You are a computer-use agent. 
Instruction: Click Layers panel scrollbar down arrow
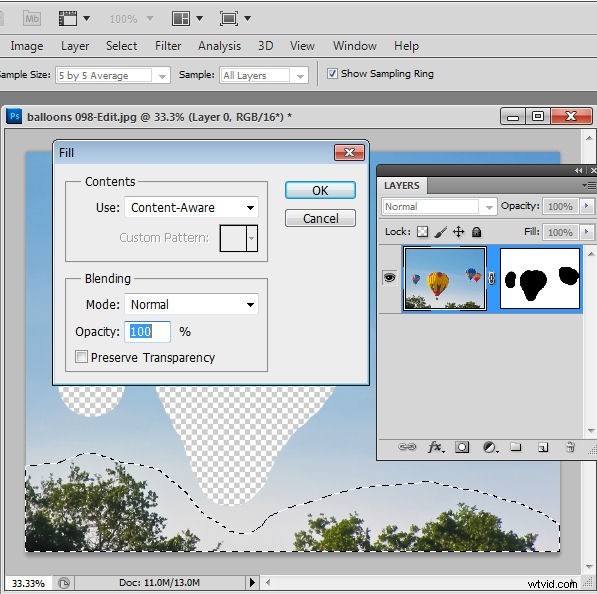(x=591, y=431)
